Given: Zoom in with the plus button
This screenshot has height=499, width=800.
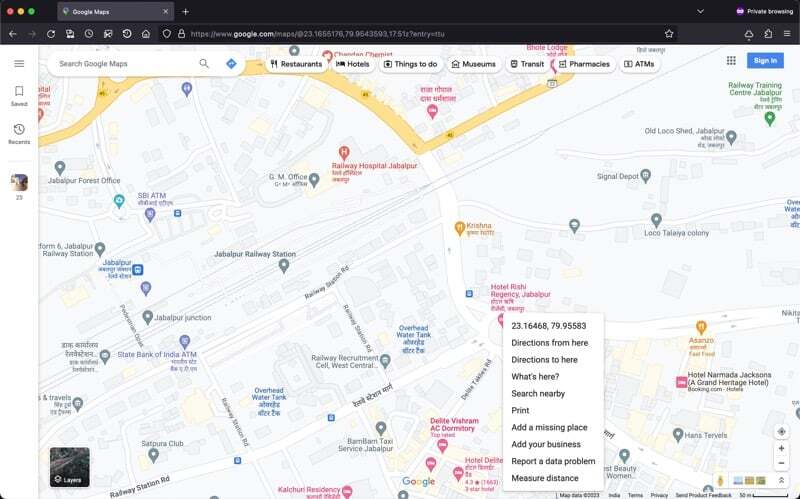Looking at the screenshot, I should point(781,448).
